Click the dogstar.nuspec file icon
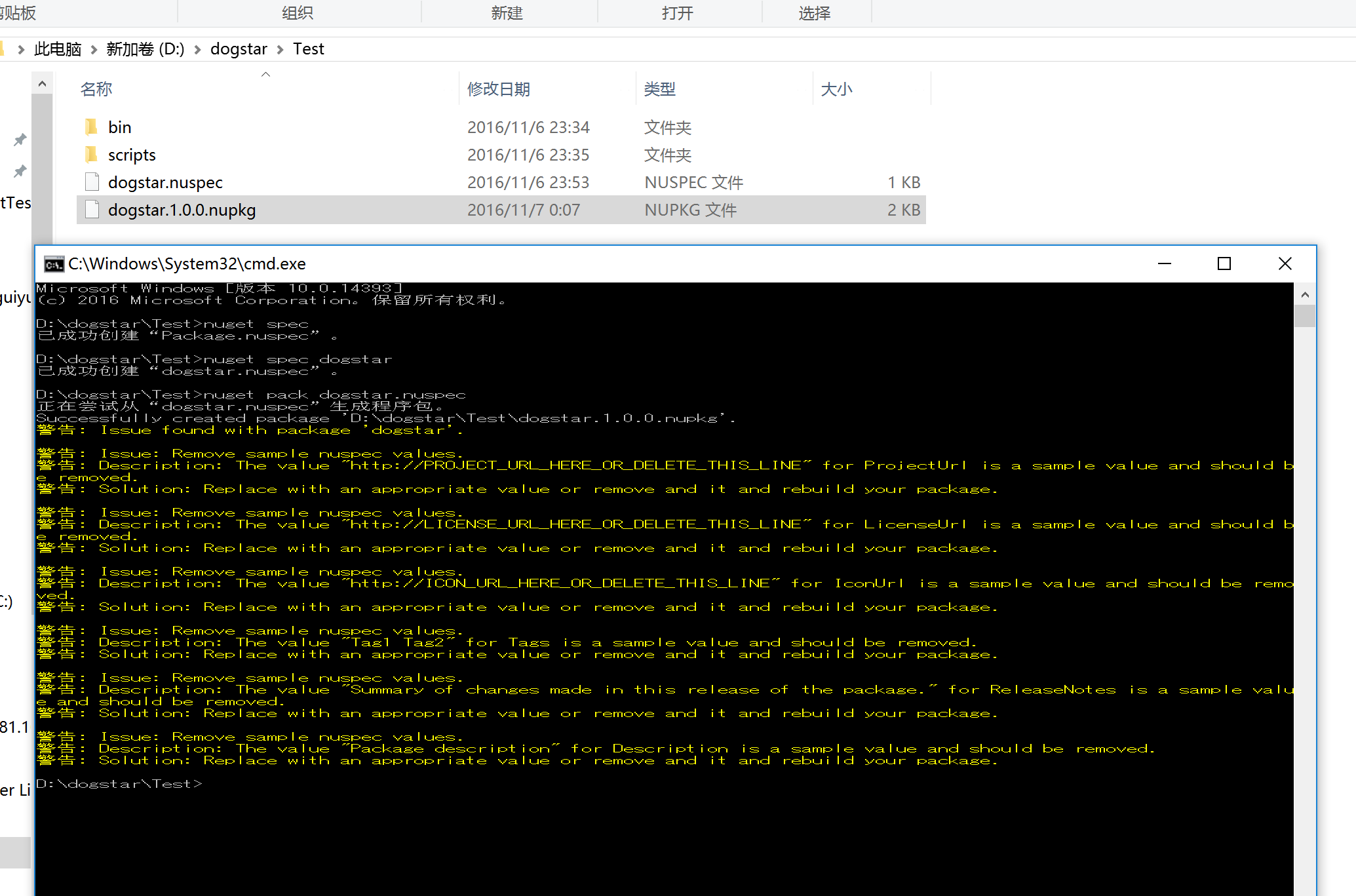 [x=92, y=182]
